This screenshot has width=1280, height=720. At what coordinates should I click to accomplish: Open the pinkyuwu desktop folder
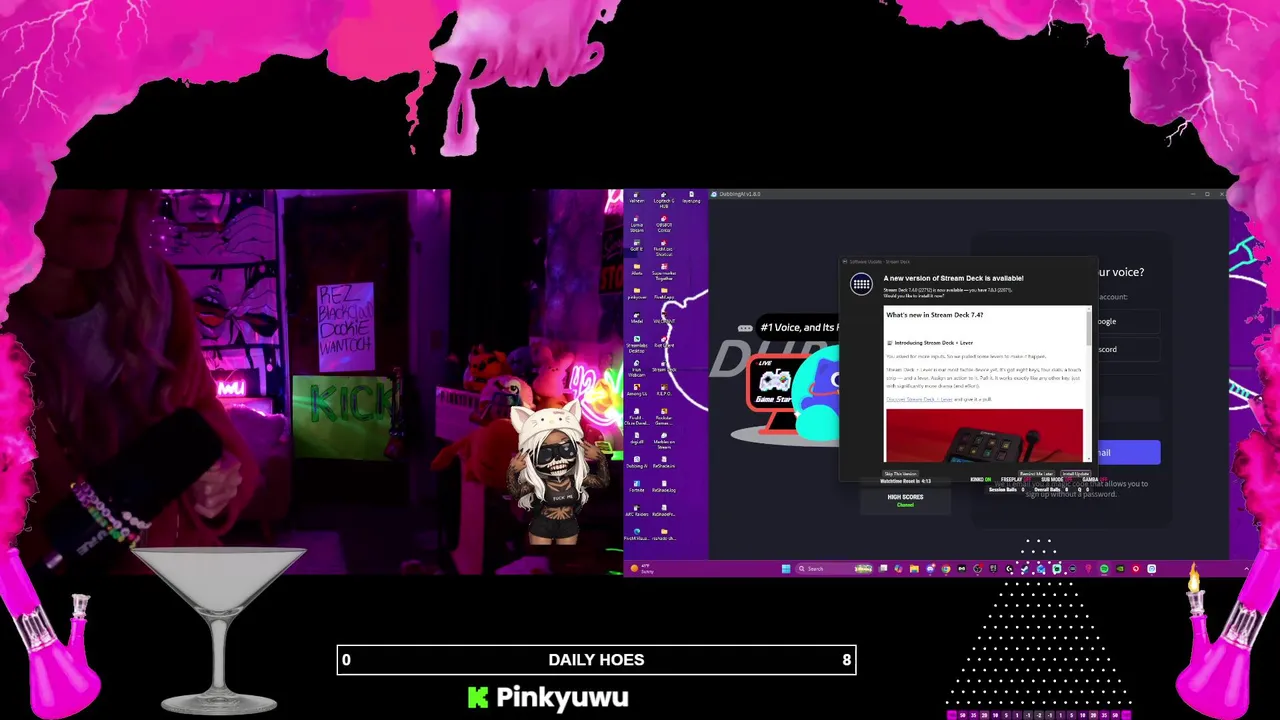click(636, 293)
